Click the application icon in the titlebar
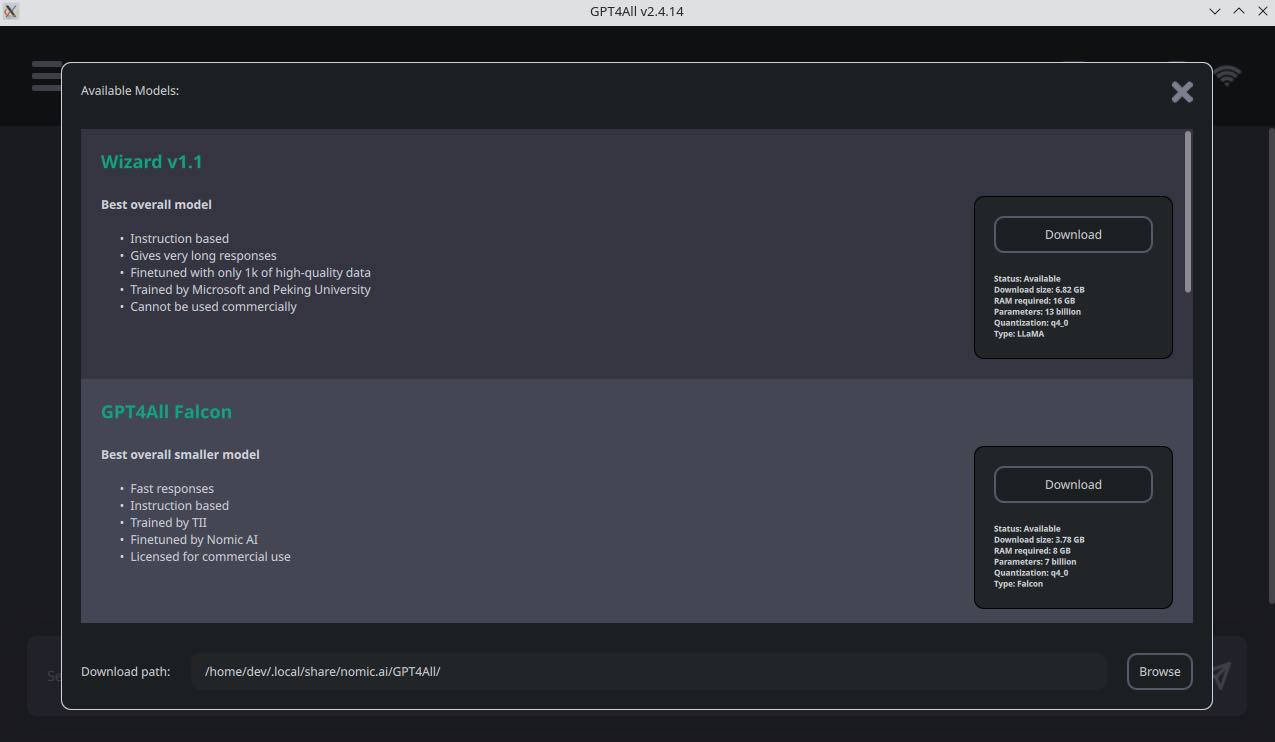This screenshot has width=1275, height=742. point(11,11)
